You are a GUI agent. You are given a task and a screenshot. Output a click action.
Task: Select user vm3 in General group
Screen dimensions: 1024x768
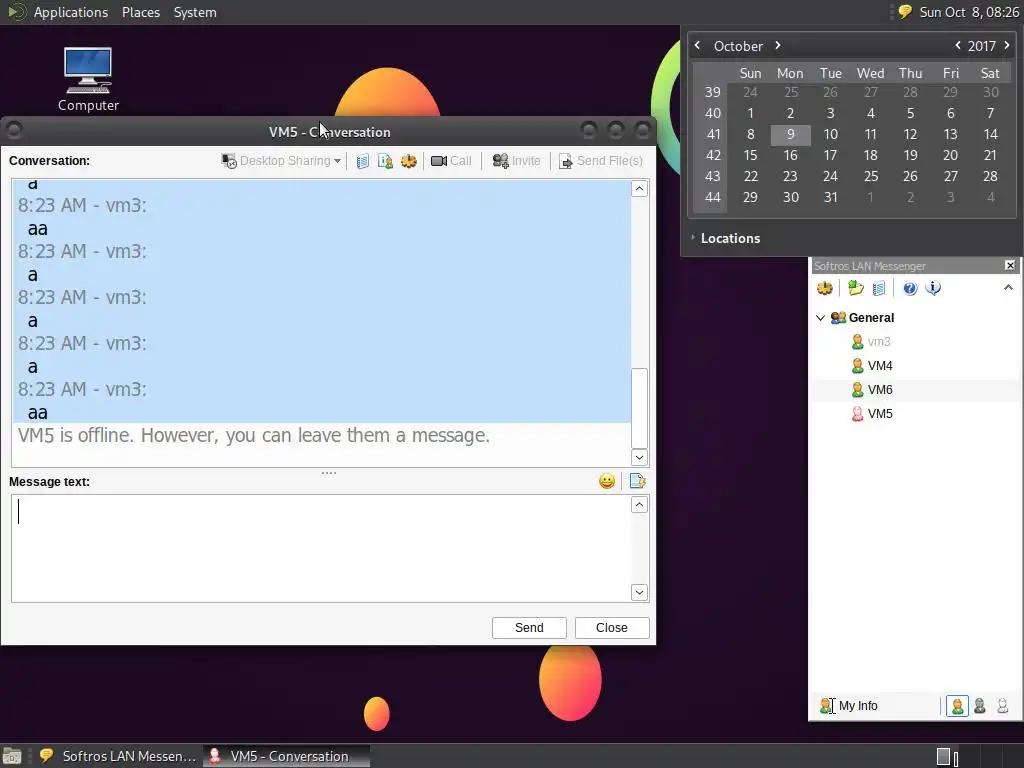pos(879,342)
